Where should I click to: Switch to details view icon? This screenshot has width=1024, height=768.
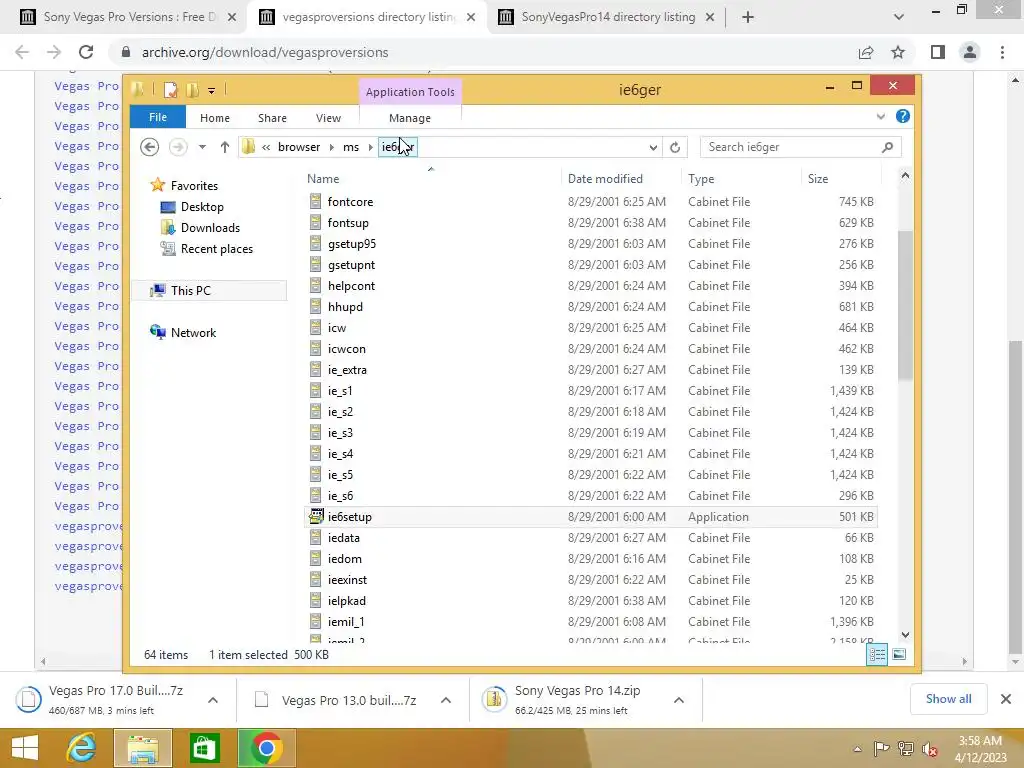point(876,654)
